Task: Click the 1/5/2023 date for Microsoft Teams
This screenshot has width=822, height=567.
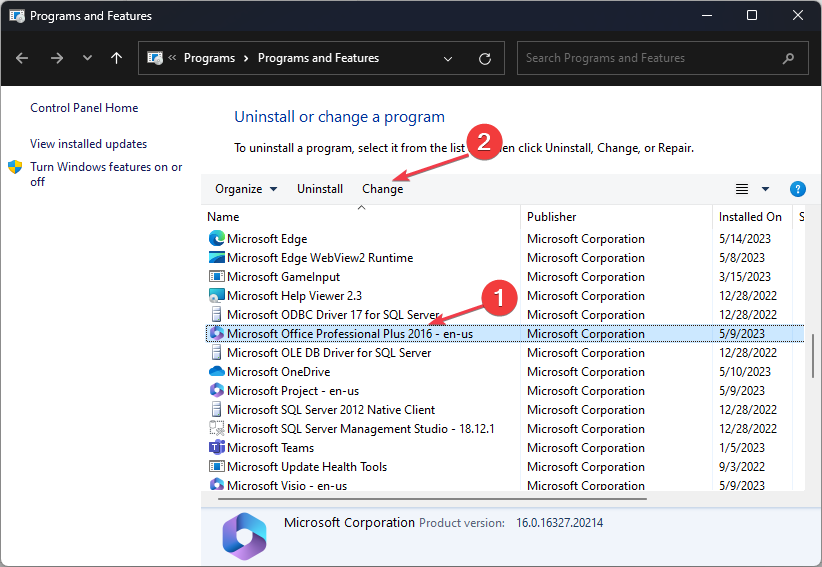Action: tap(741, 448)
